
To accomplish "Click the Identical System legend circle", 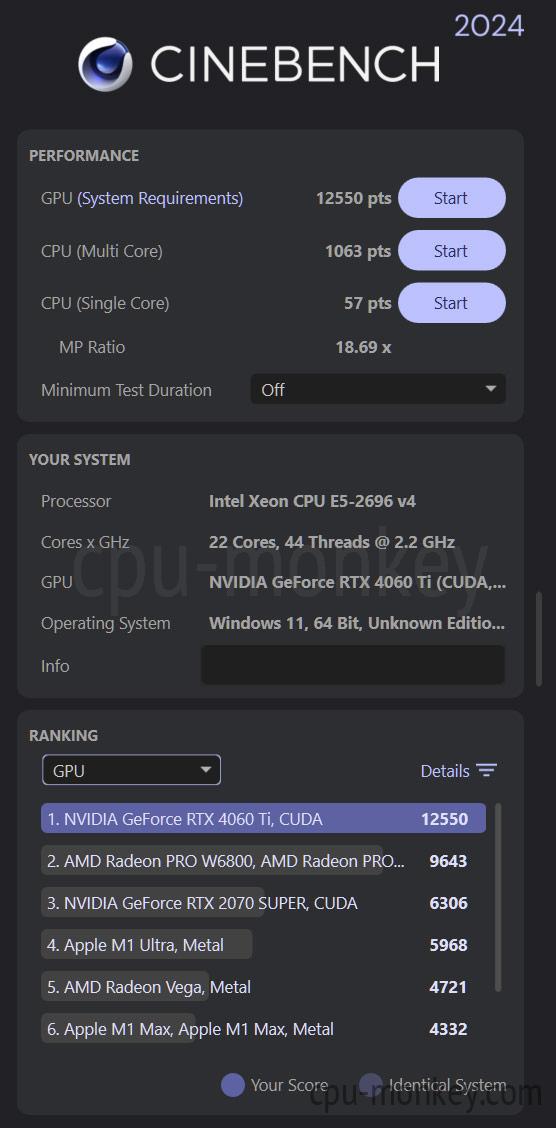I will (x=371, y=1085).
